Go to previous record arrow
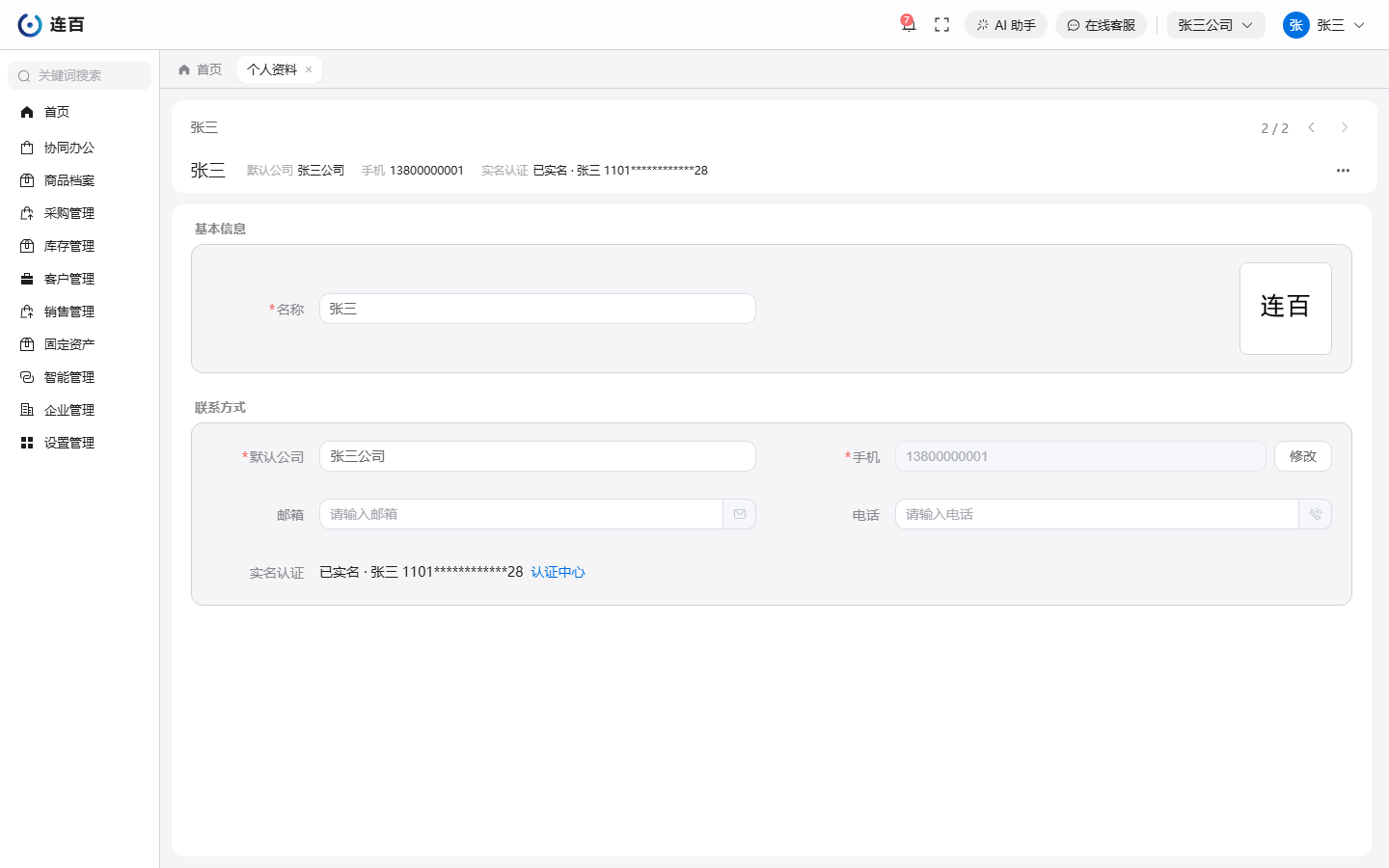 point(1312,127)
